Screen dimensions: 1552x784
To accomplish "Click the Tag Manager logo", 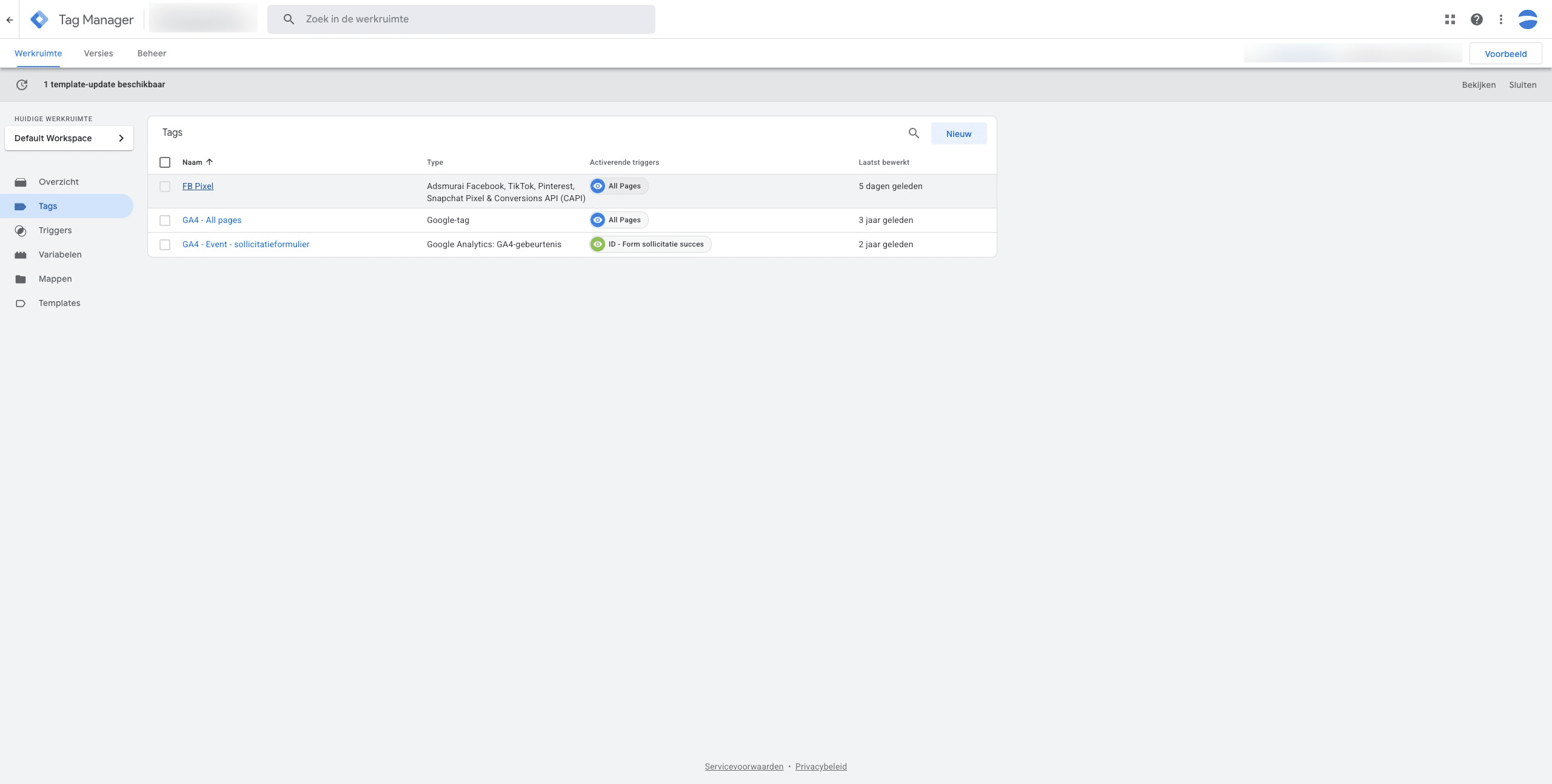I will click(39, 19).
